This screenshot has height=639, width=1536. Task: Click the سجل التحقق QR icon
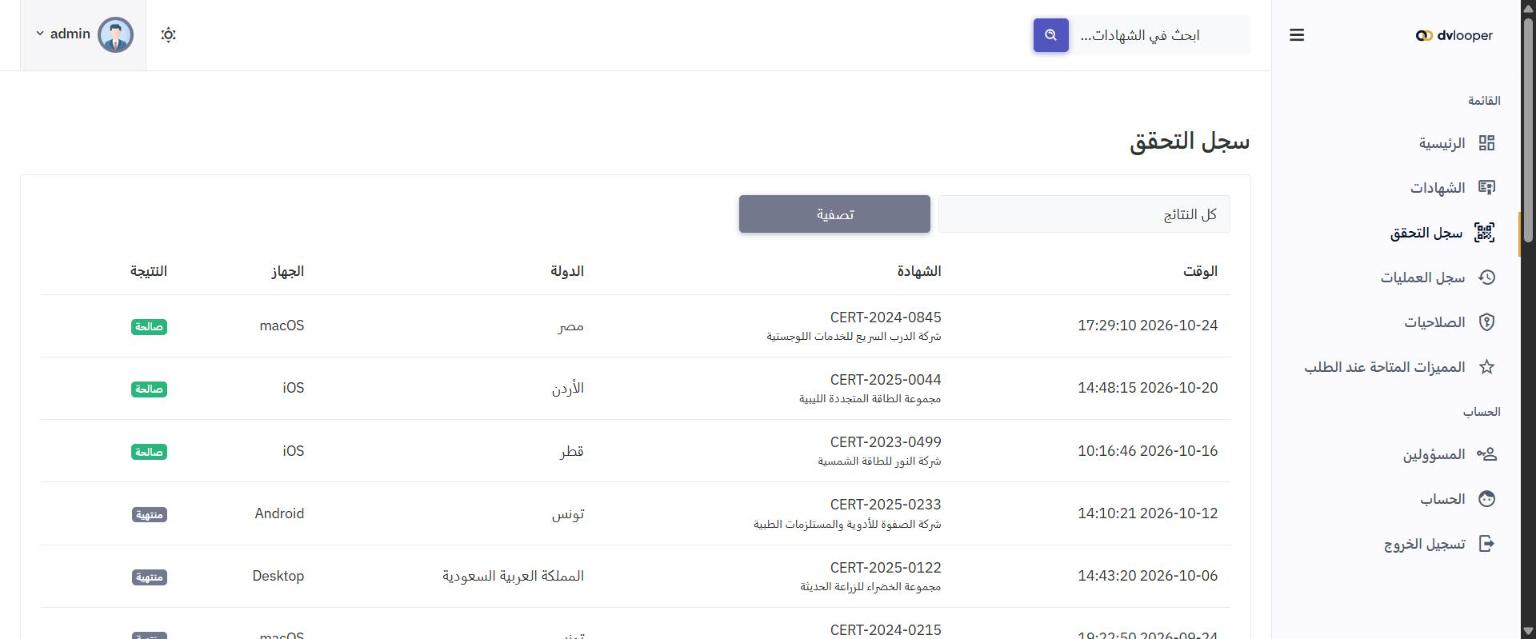click(x=1485, y=233)
